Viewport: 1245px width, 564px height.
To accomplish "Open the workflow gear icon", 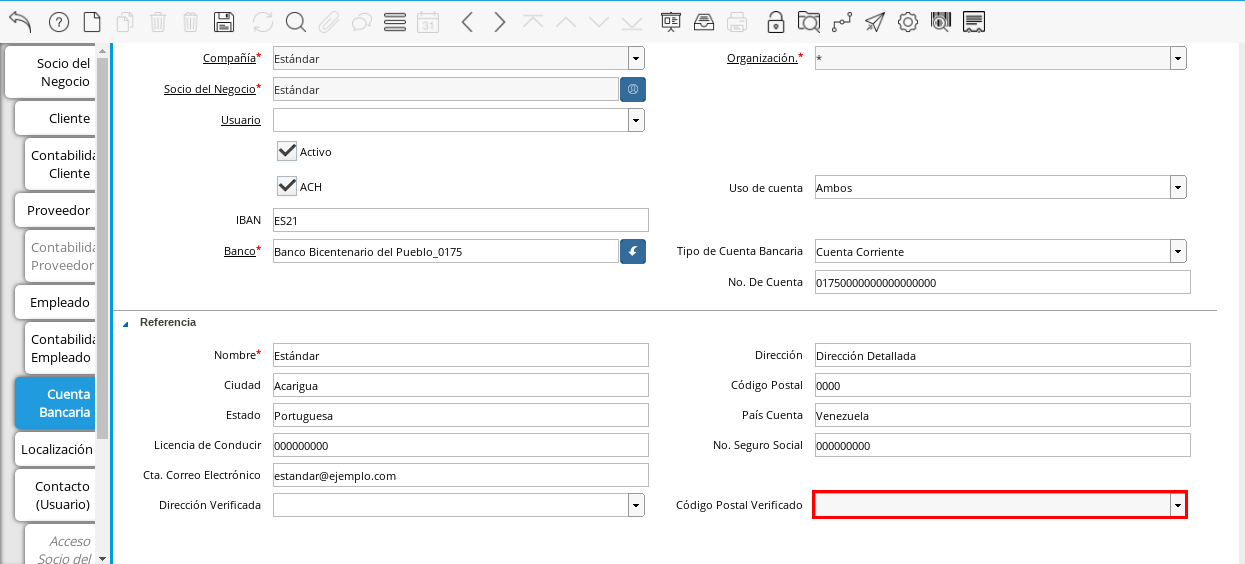I will tap(908, 22).
